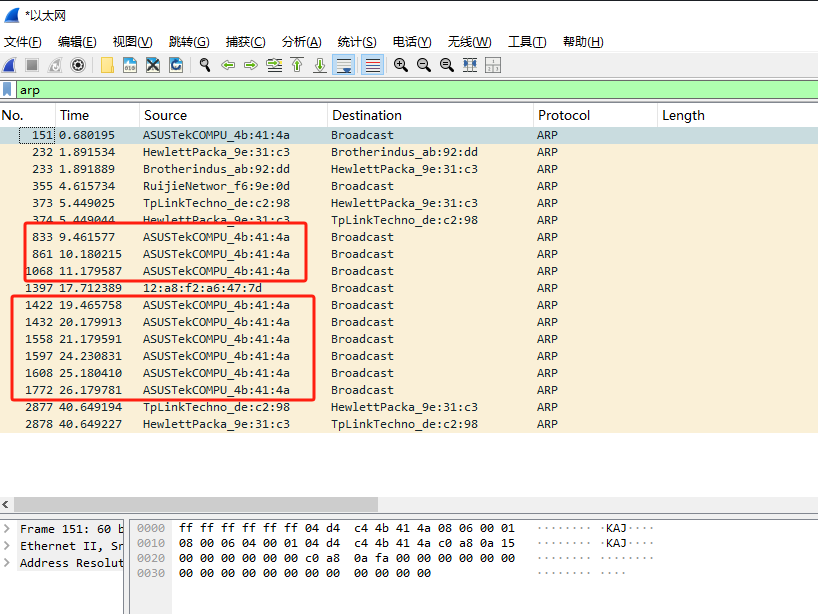The width and height of the screenshot is (818, 614).
Task: Restart the current capture icon
Action: coord(55,65)
